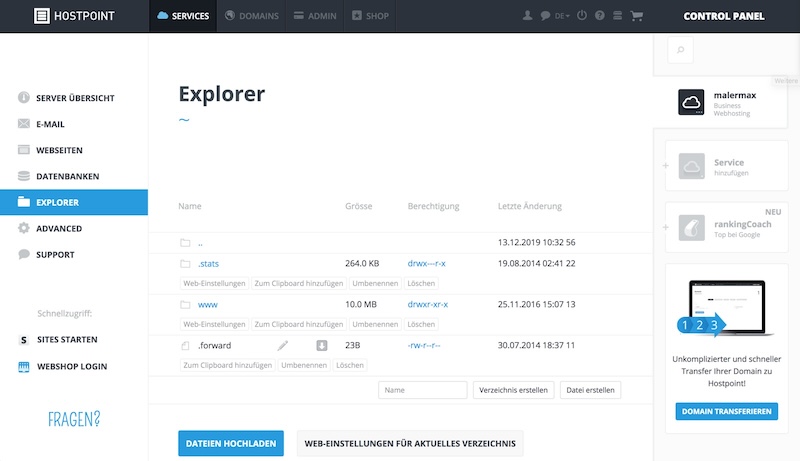
Task: Click the search magnifier box
Action: coord(681,50)
